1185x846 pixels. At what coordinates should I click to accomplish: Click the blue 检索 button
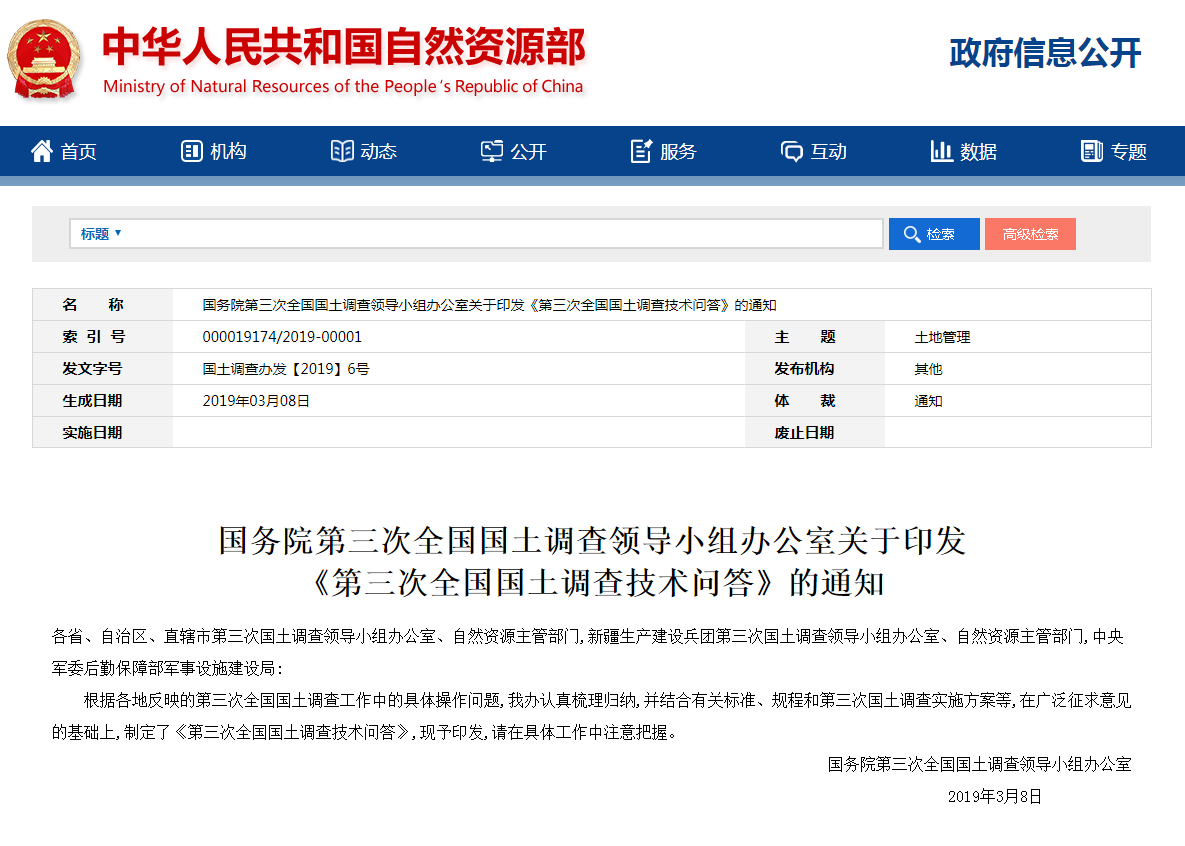click(934, 234)
